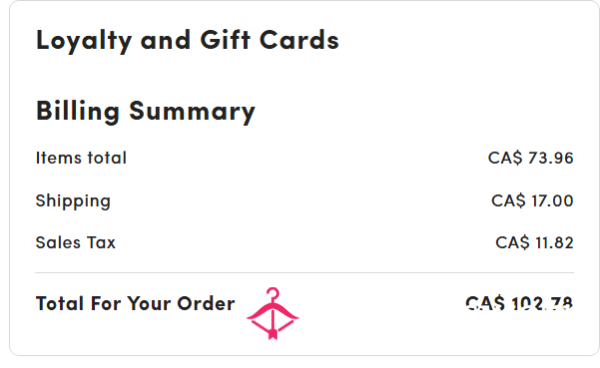Select the CA$ 102.78 order total
Screen dimensions: 600x368
[x=519, y=303]
